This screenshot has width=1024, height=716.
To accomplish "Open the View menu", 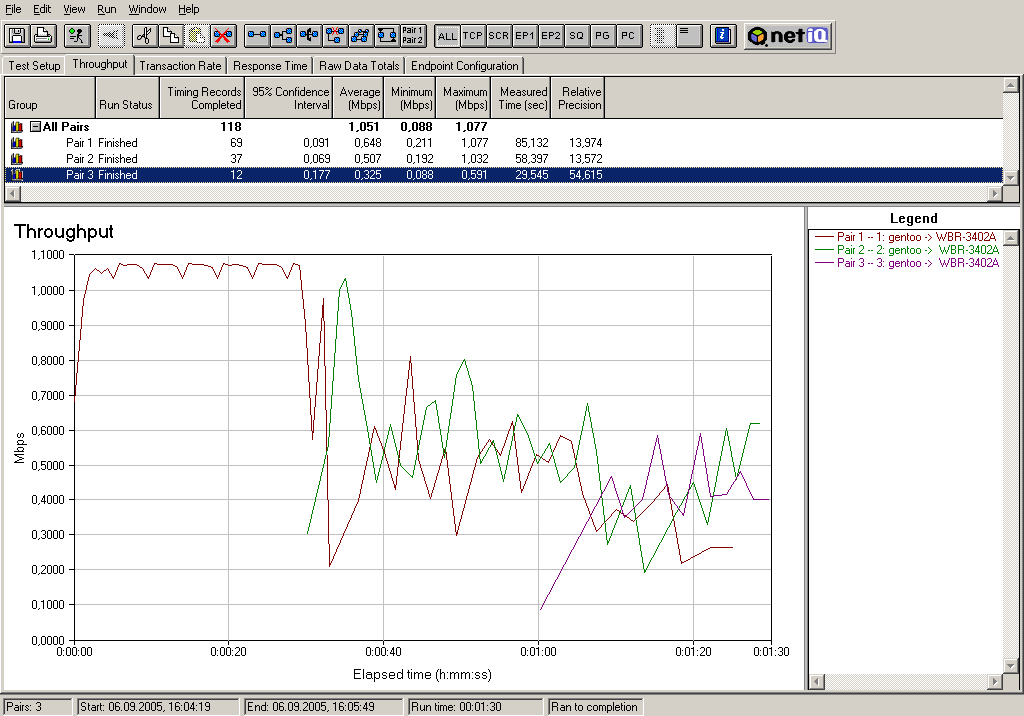I will click(x=74, y=9).
